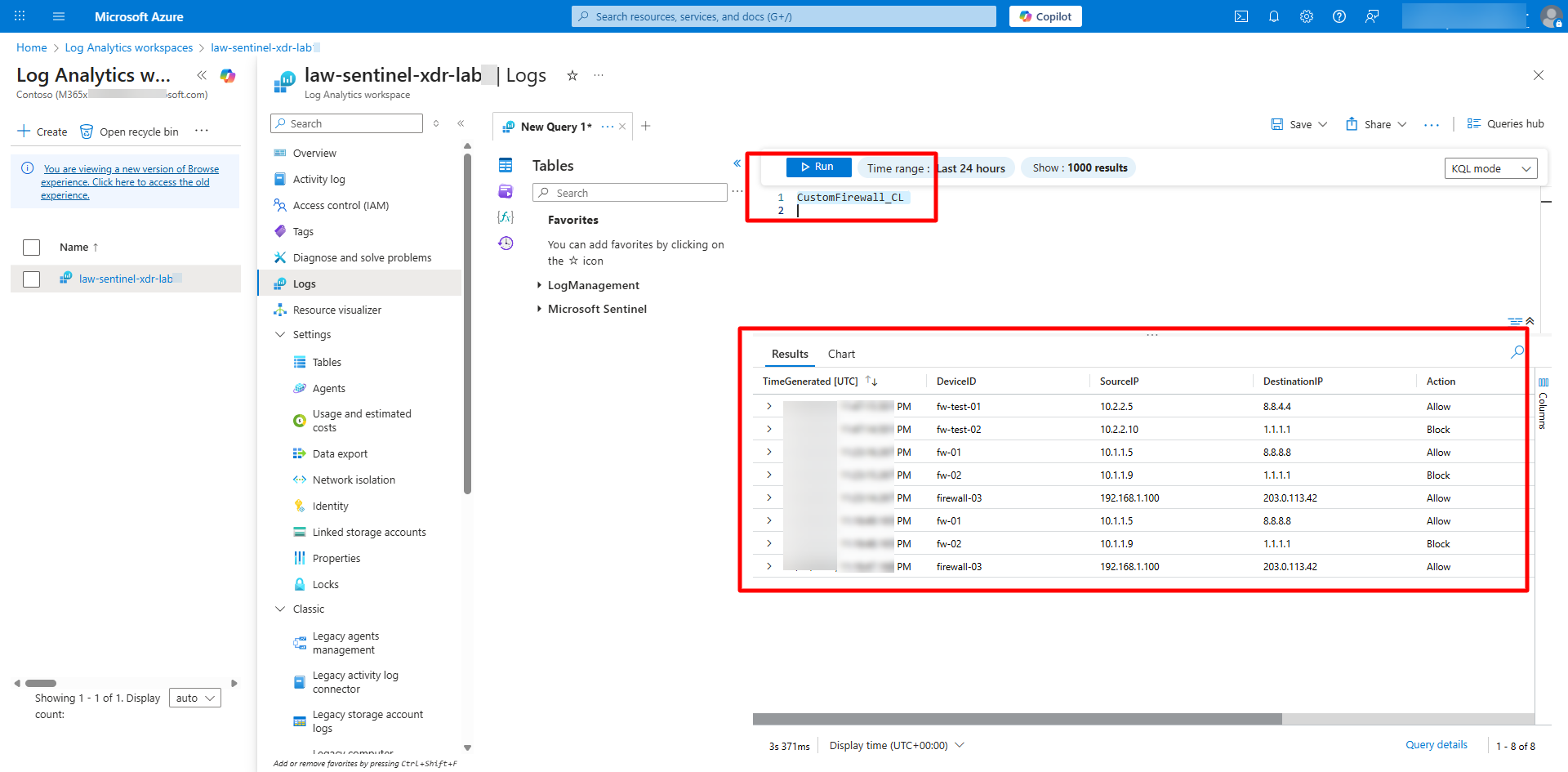Open the Functions fx icon
Screen dimensions: 1568x772
(x=506, y=217)
